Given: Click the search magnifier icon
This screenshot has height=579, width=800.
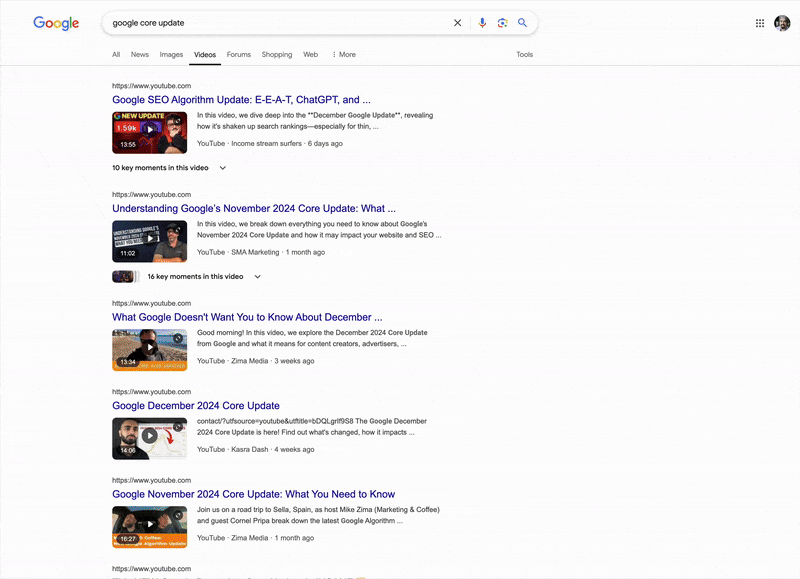Looking at the screenshot, I should (522, 22).
